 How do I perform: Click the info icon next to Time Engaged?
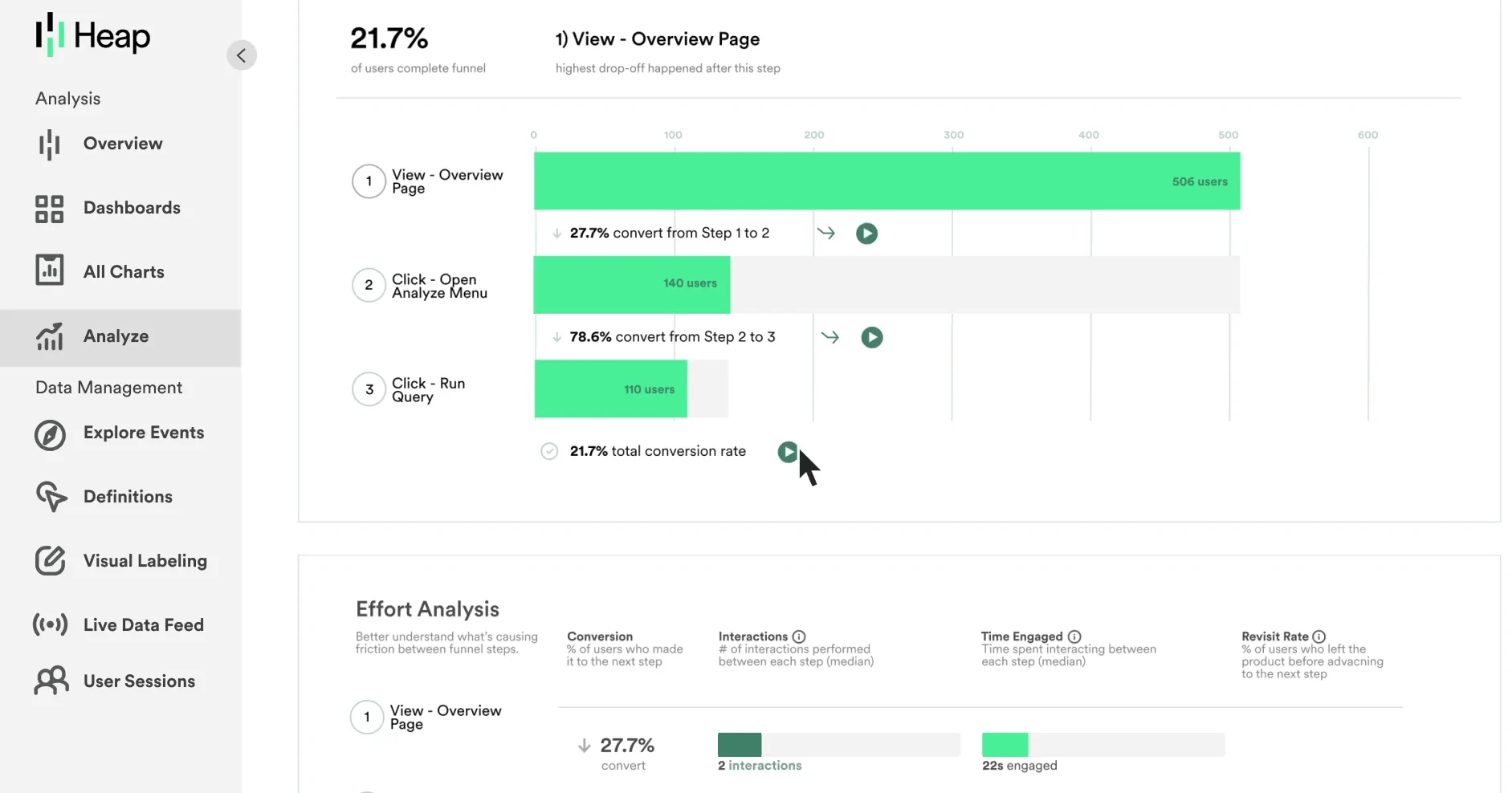click(x=1074, y=636)
